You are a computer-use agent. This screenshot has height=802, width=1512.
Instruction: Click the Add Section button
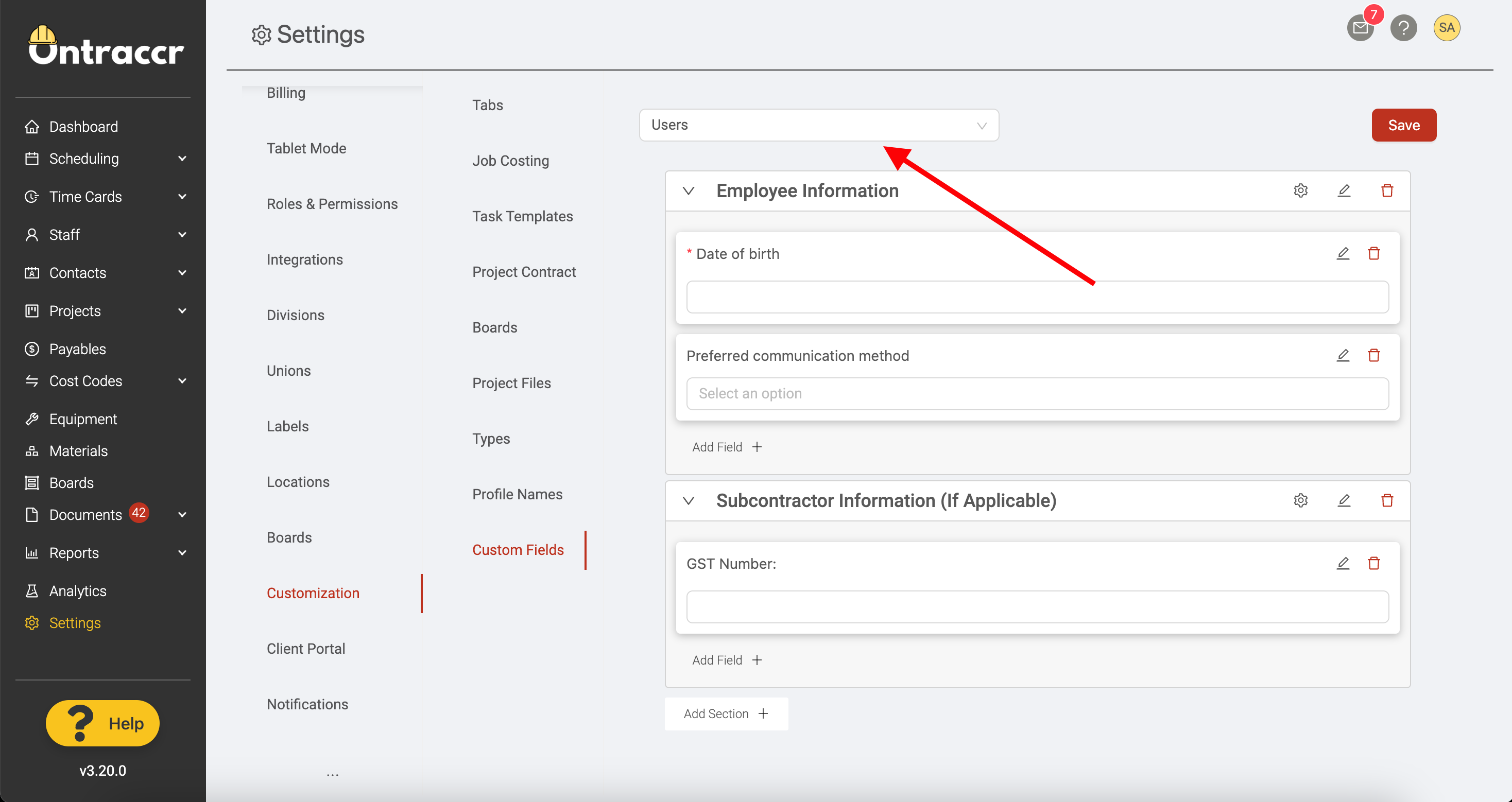[726, 714]
